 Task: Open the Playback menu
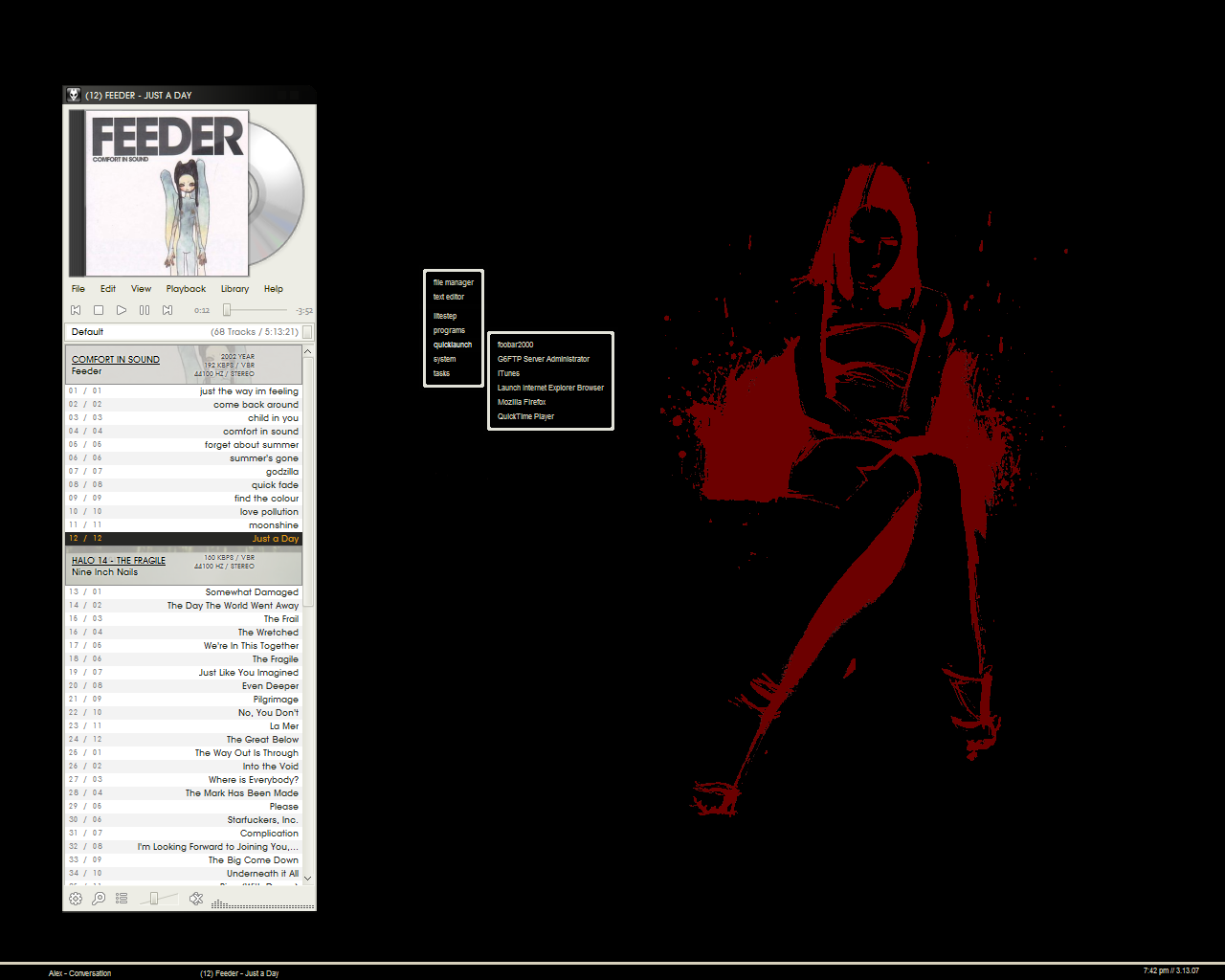186,289
